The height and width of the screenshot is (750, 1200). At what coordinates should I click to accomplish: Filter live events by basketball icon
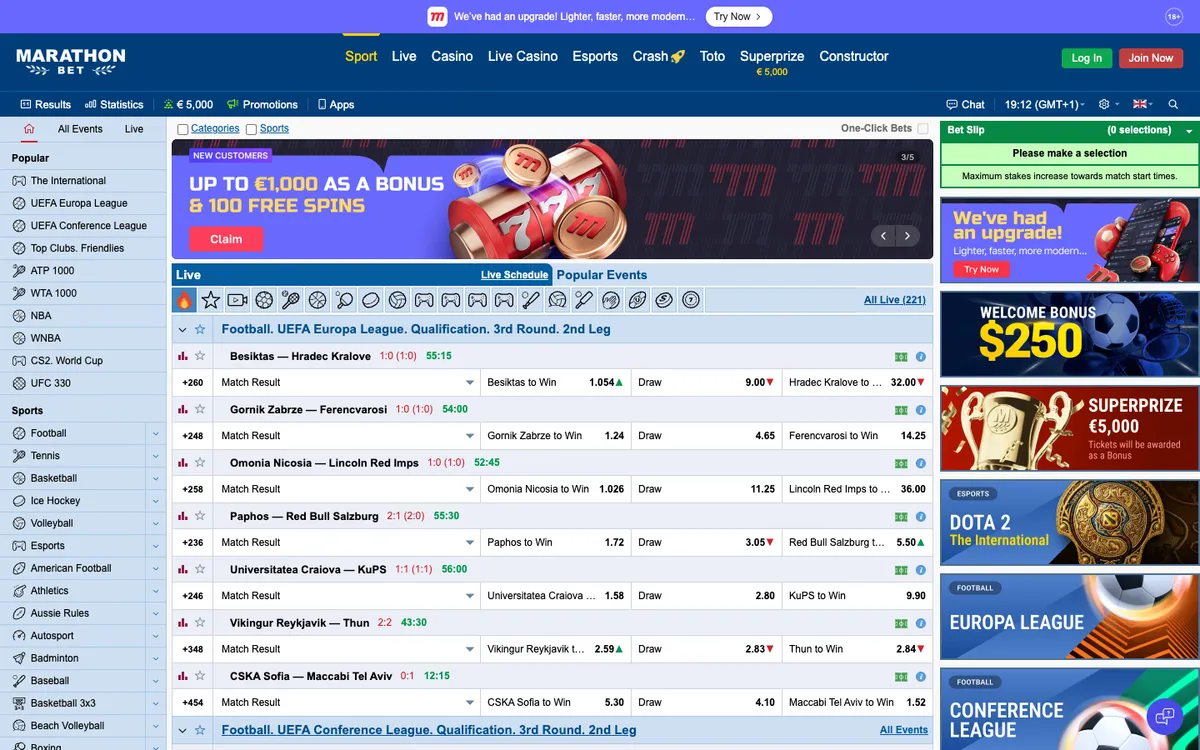tap(317, 300)
